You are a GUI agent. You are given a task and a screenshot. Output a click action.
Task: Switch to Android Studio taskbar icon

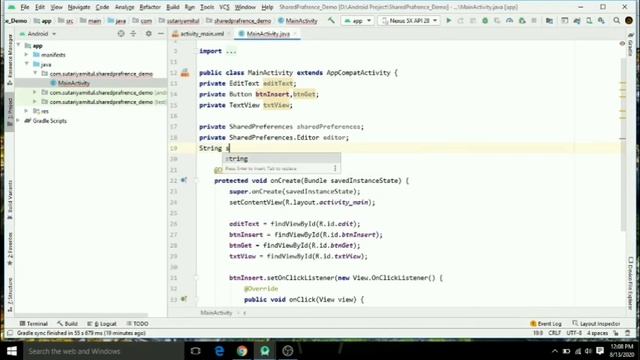(265, 351)
